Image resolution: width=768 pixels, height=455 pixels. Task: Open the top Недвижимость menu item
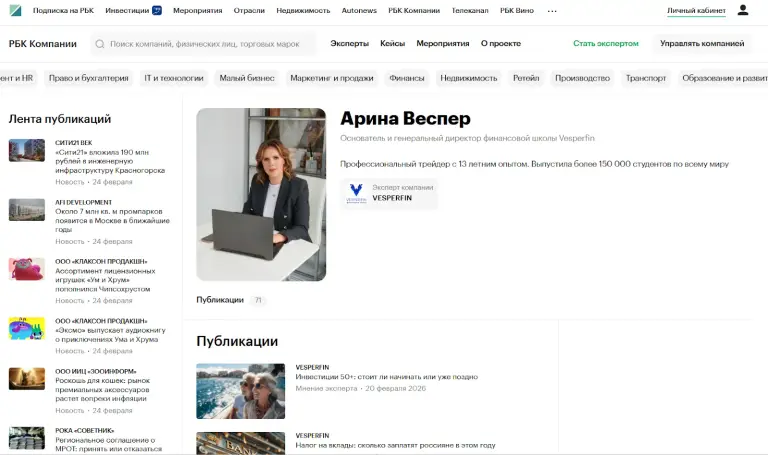click(x=303, y=10)
